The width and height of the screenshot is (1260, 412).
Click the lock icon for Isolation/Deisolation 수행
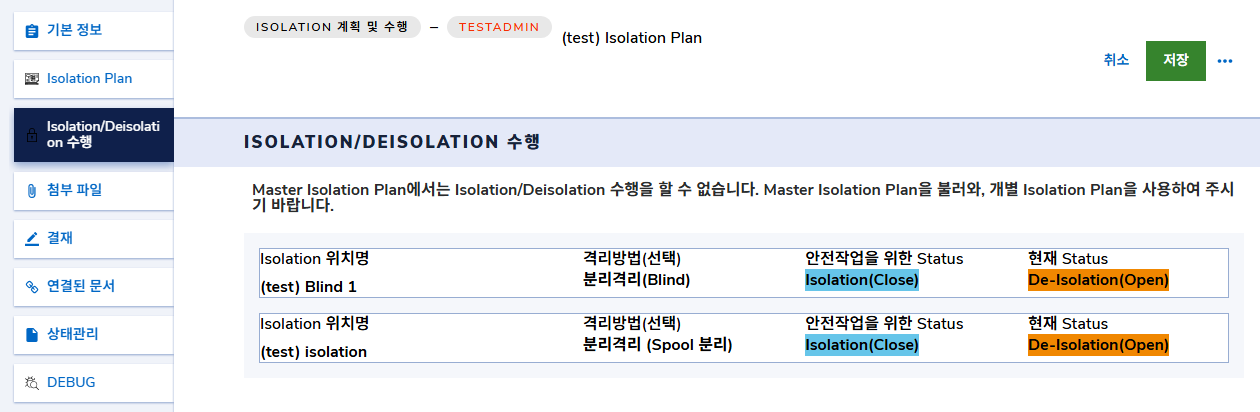pos(31,135)
